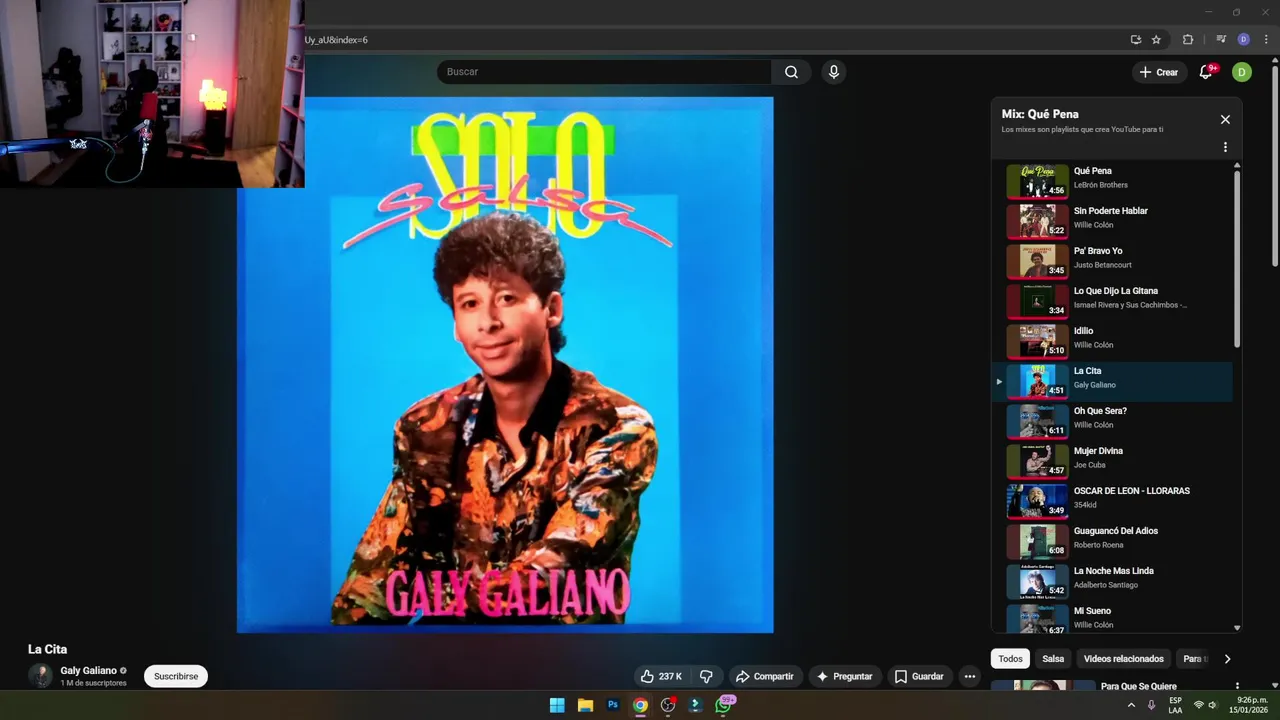Open WhatsApp from taskbar
Viewport: 1280px width, 720px height.
(724, 705)
